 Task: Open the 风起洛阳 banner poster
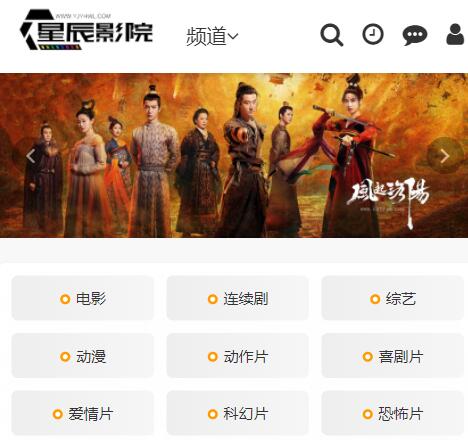click(234, 155)
